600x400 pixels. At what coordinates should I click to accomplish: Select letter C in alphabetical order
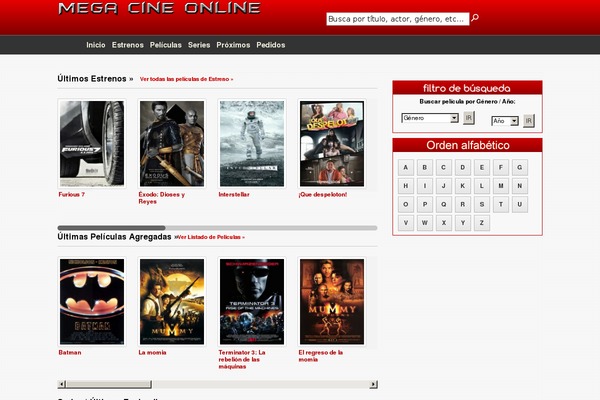(x=443, y=167)
